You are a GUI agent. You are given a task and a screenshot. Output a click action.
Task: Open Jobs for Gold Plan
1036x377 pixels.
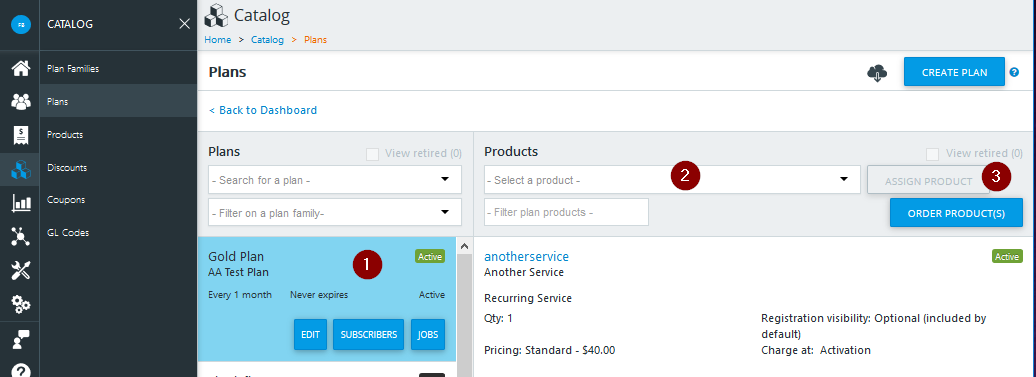tap(428, 335)
